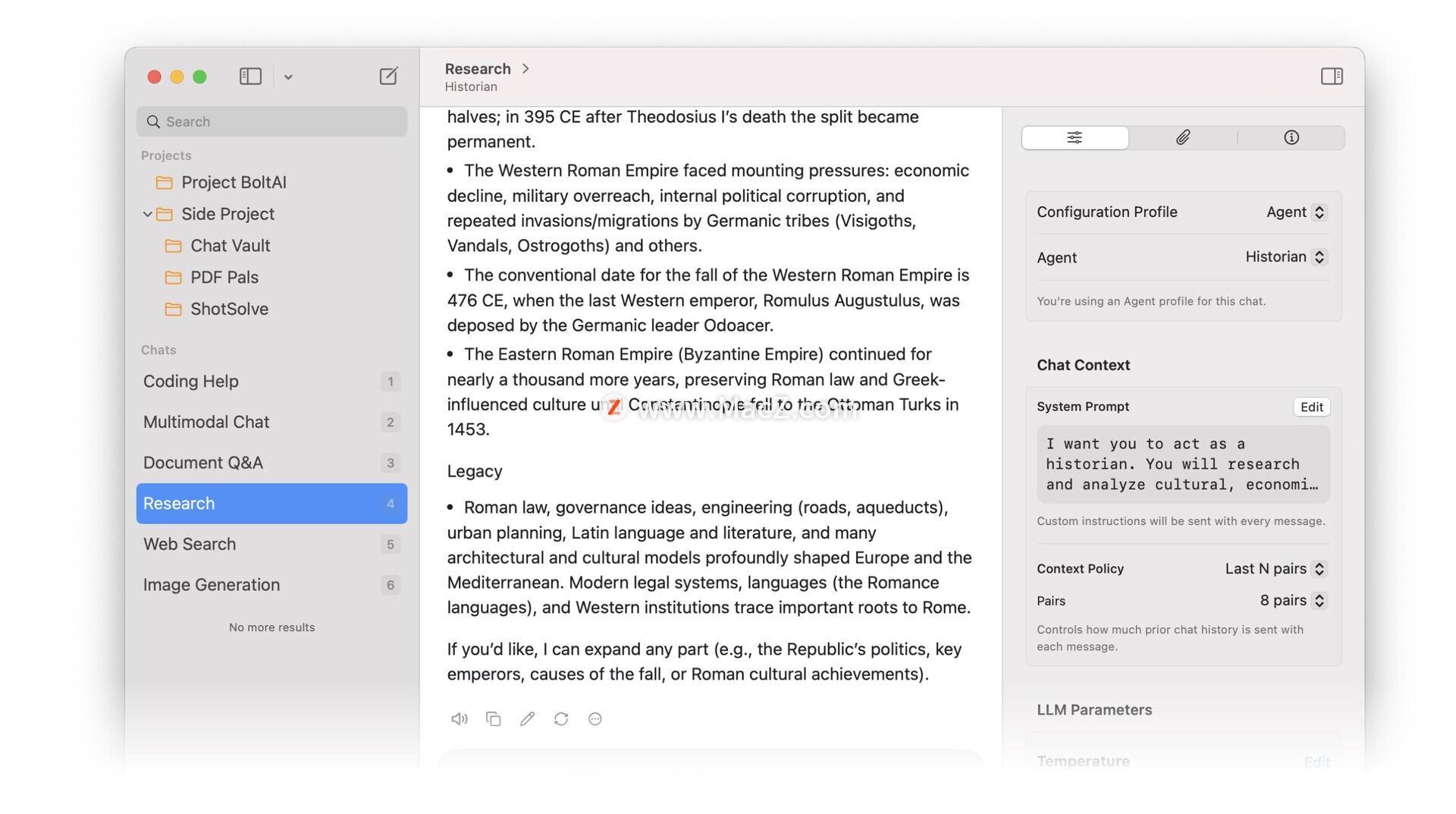Click the sidebar Search field
The width and height of the screenshot is (1456, 814).
tap(271, 121)
